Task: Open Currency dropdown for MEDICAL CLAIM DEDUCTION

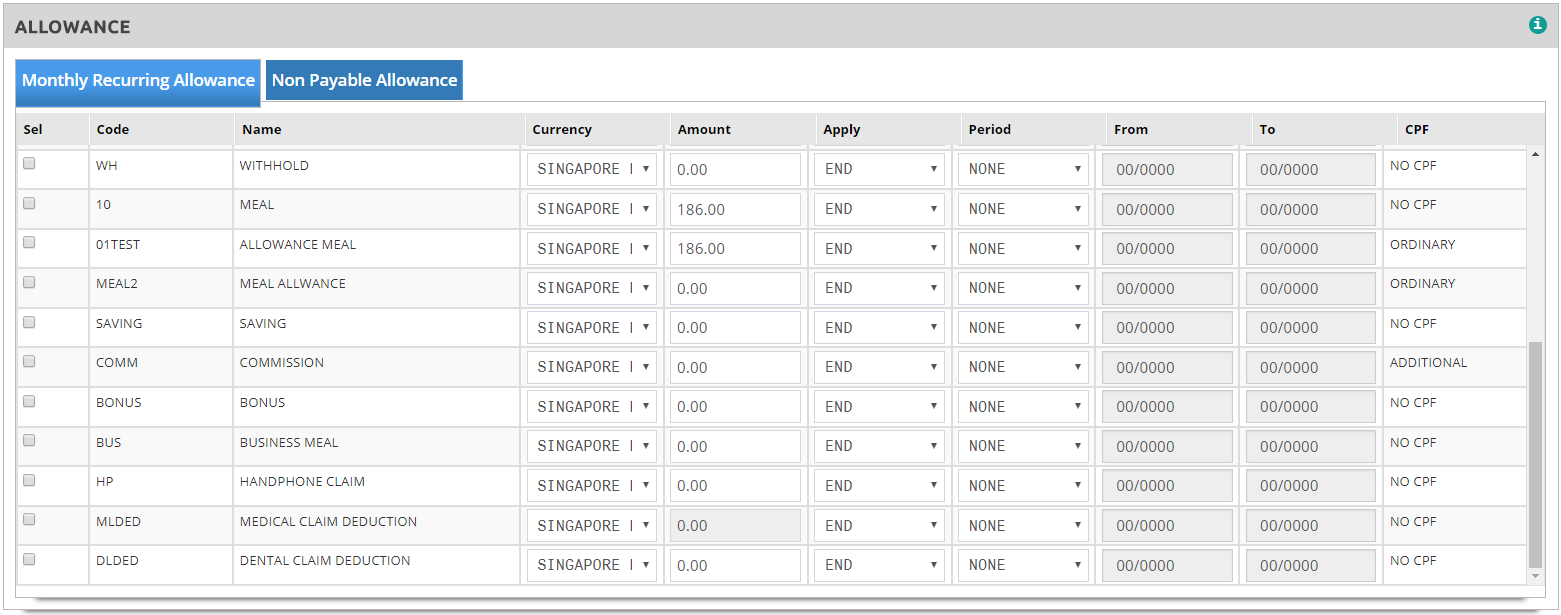Action: [592, 526]
